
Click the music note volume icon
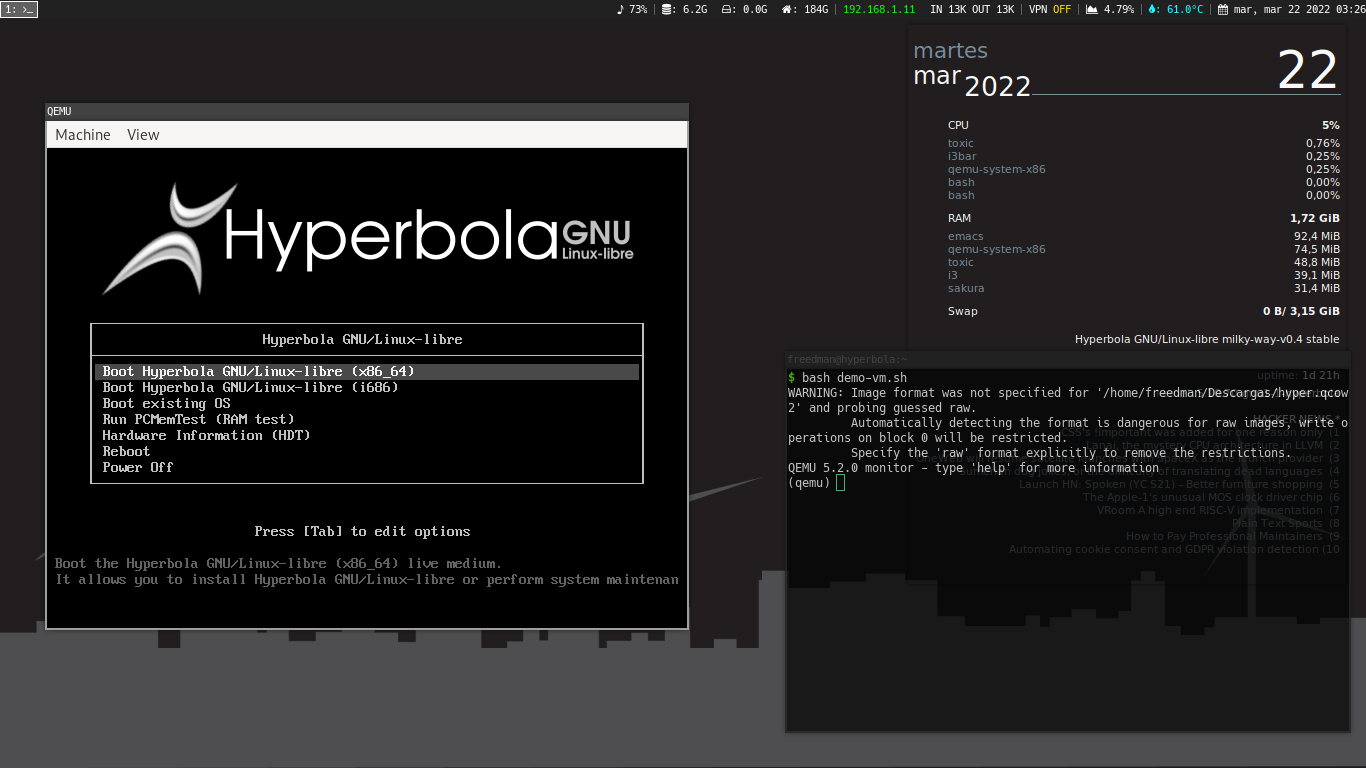[620, 9]
